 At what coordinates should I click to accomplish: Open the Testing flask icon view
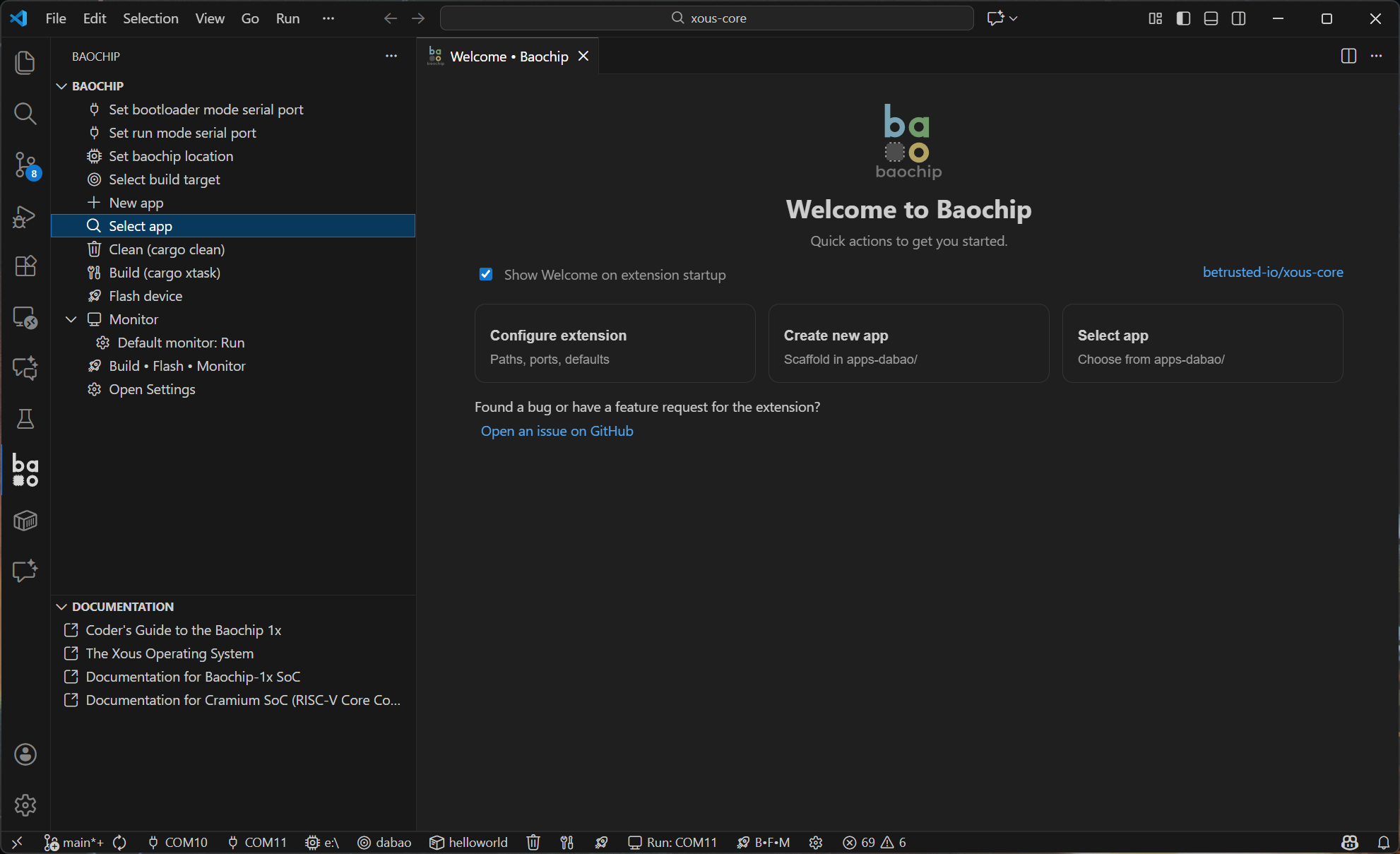point(25,419)
